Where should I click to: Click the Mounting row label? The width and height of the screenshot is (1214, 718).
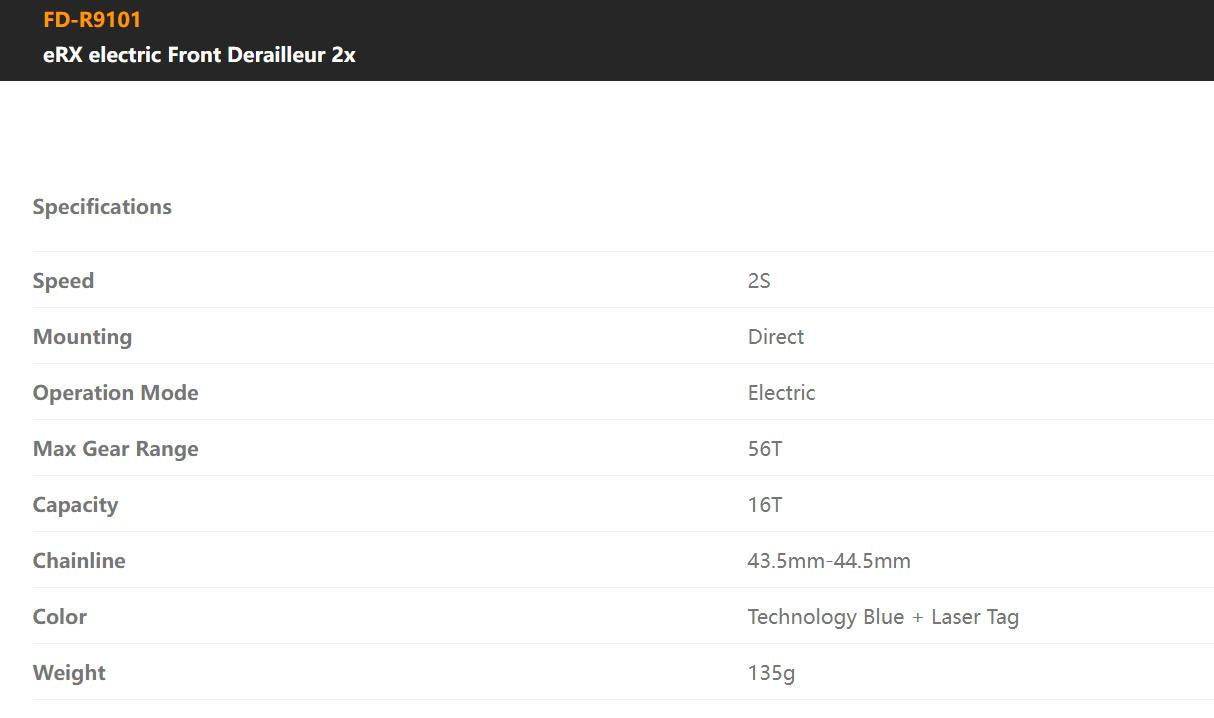coord(82,337)
